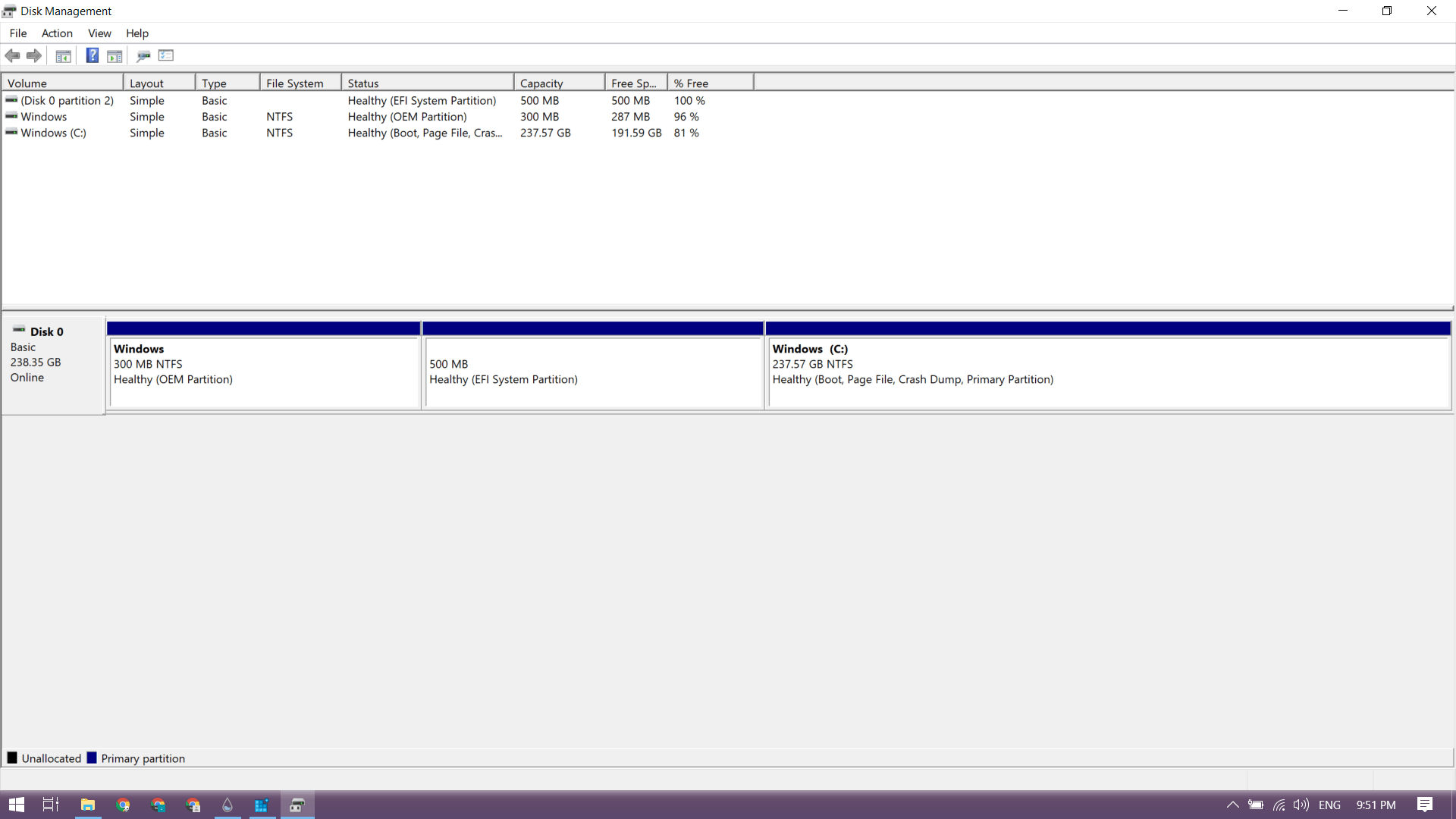Click the rescan disks toolbar icon
The width and height of the screenshot is (1456, 819).
pyautogui.click(x=143, y=55)
